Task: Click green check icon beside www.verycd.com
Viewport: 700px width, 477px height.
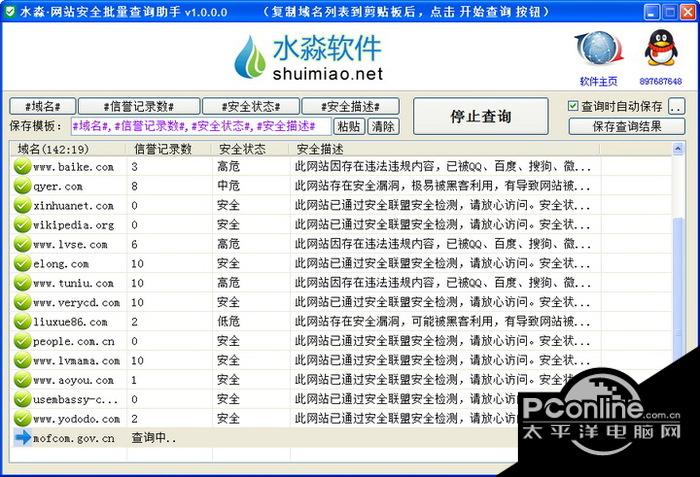Action: click(x=22, y=302)
